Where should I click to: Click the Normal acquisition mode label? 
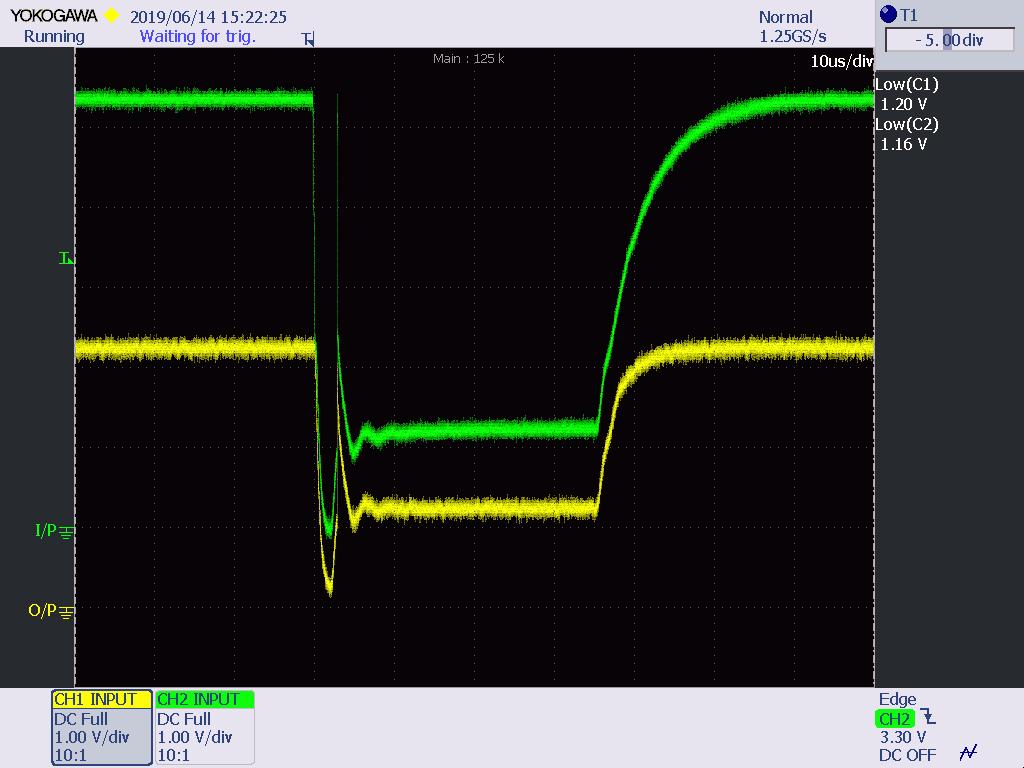point(786,17)
